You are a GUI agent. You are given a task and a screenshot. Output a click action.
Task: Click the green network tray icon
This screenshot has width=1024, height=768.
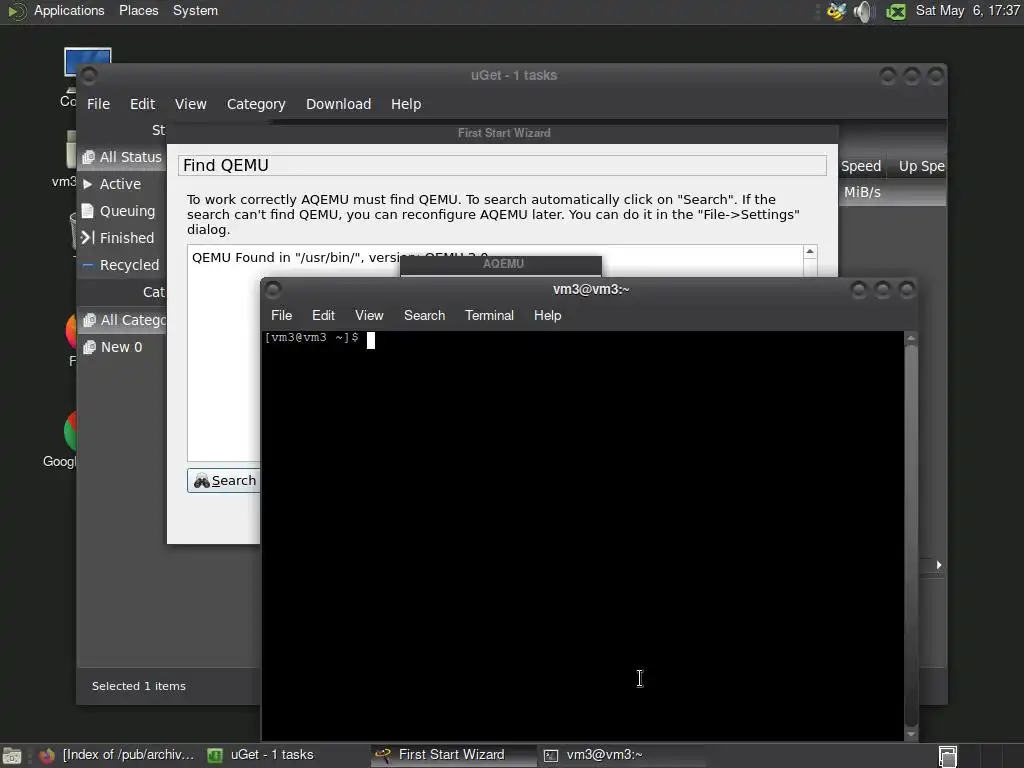[x=895, y=12]
